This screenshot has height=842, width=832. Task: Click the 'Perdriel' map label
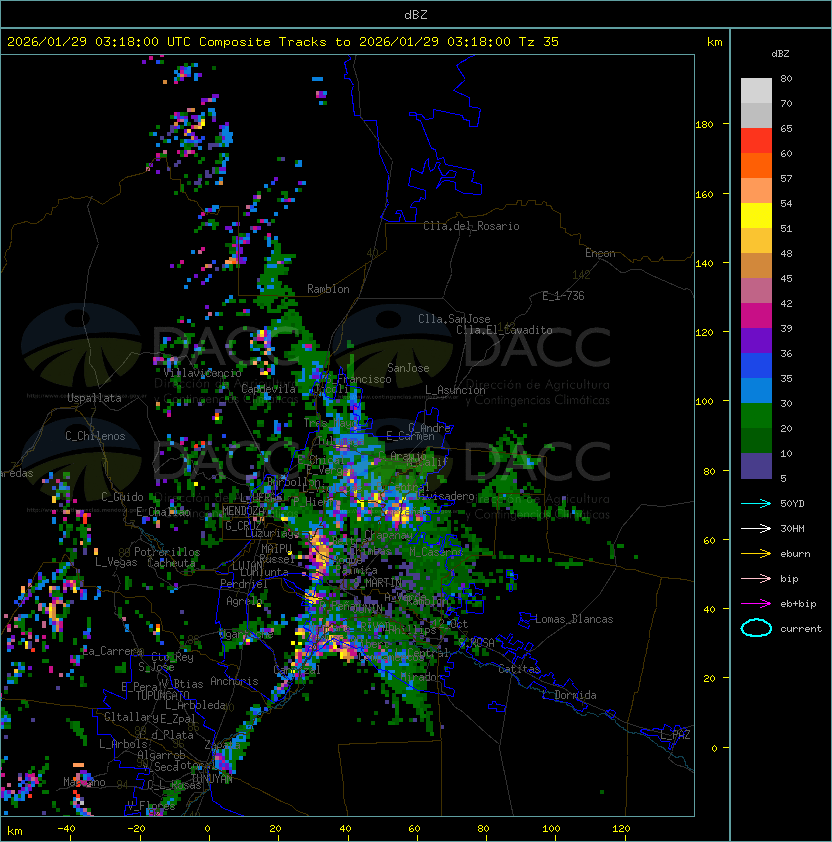[244, 583]
